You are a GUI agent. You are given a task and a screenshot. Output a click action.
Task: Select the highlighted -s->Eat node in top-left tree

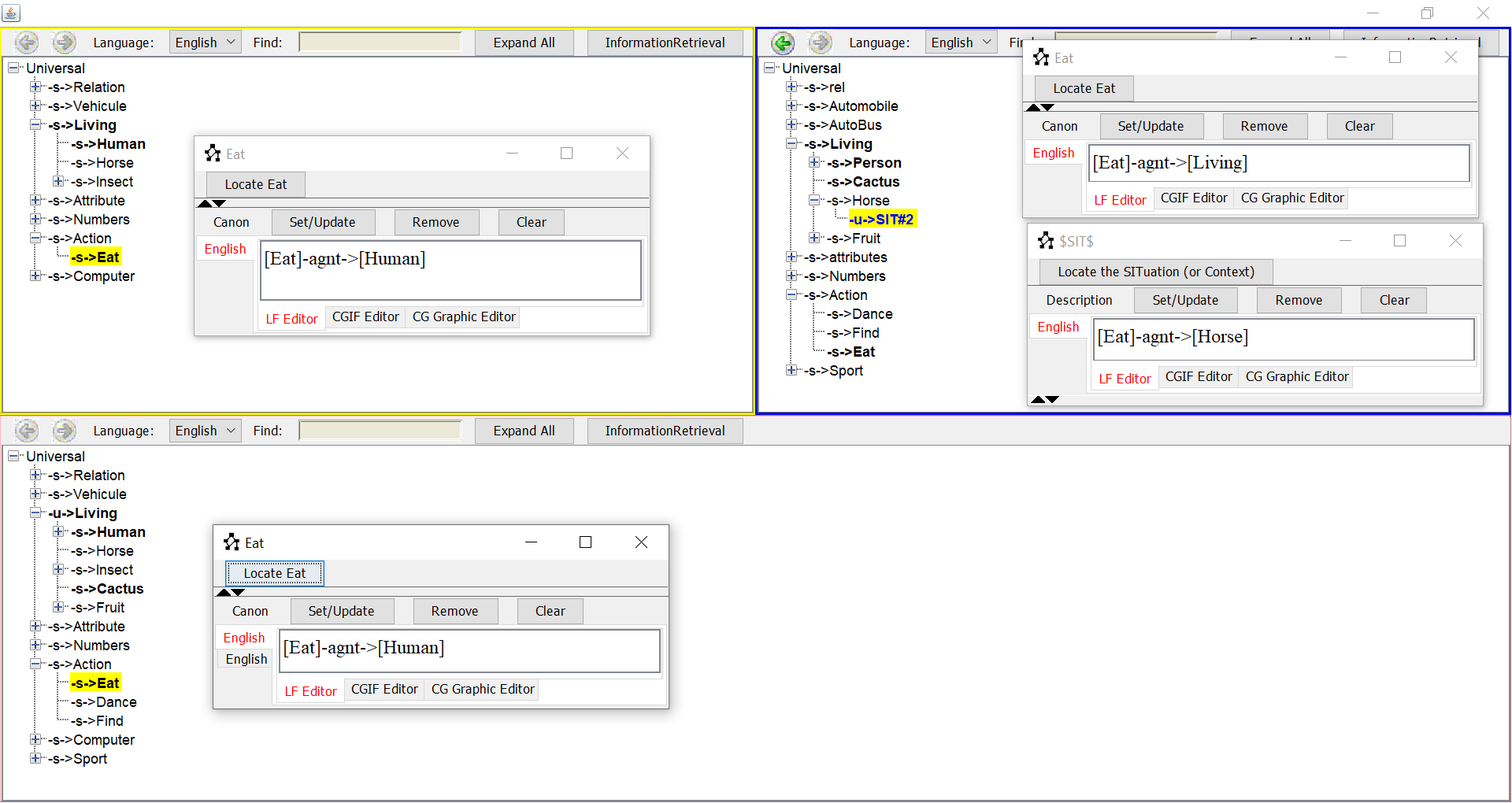[x=95, y=257]
